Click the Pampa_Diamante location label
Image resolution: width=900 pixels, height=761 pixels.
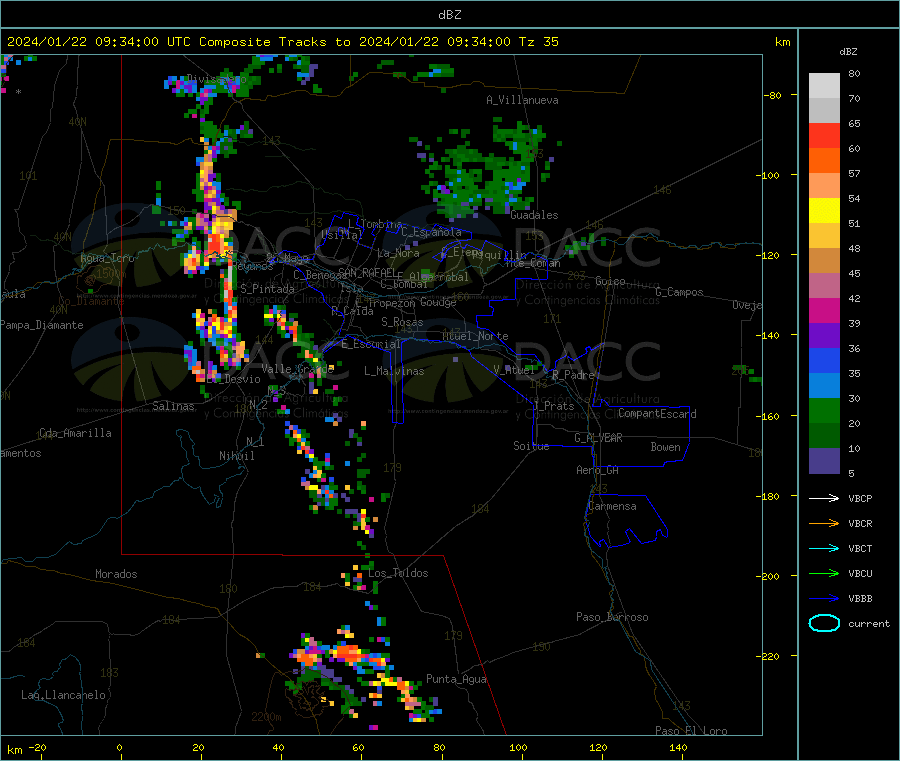(42, 325)
